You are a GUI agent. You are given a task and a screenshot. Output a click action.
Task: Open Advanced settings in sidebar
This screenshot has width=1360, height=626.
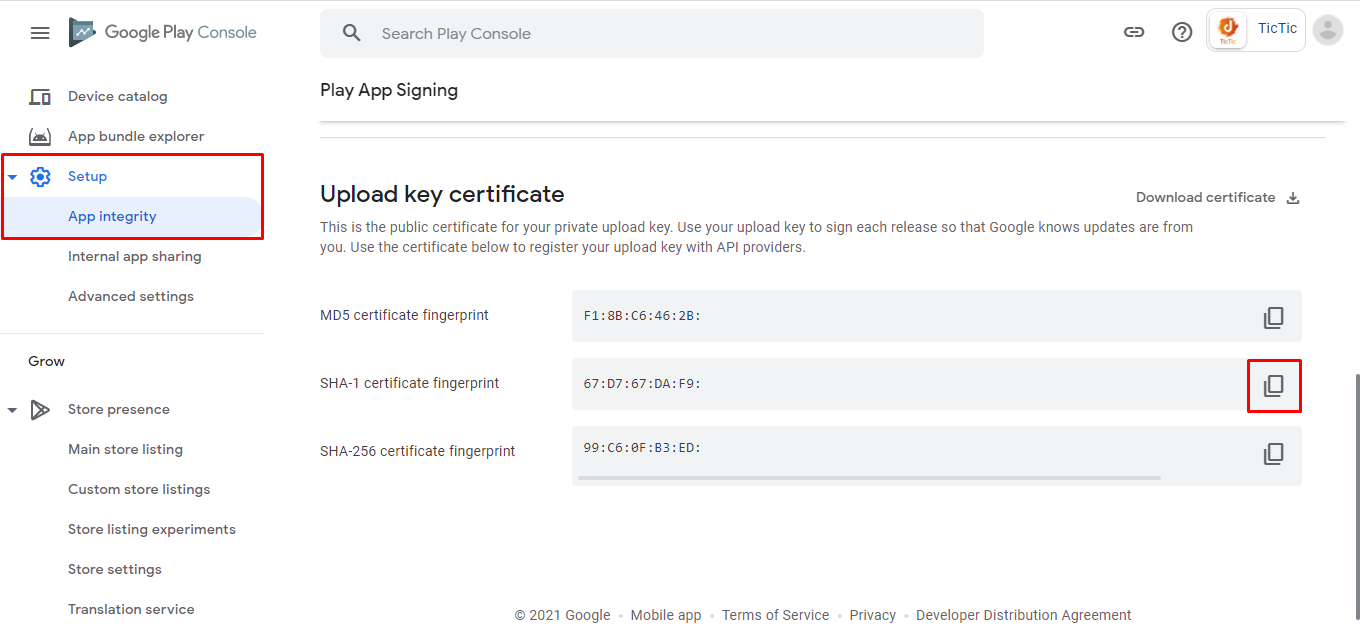(130, 297)
